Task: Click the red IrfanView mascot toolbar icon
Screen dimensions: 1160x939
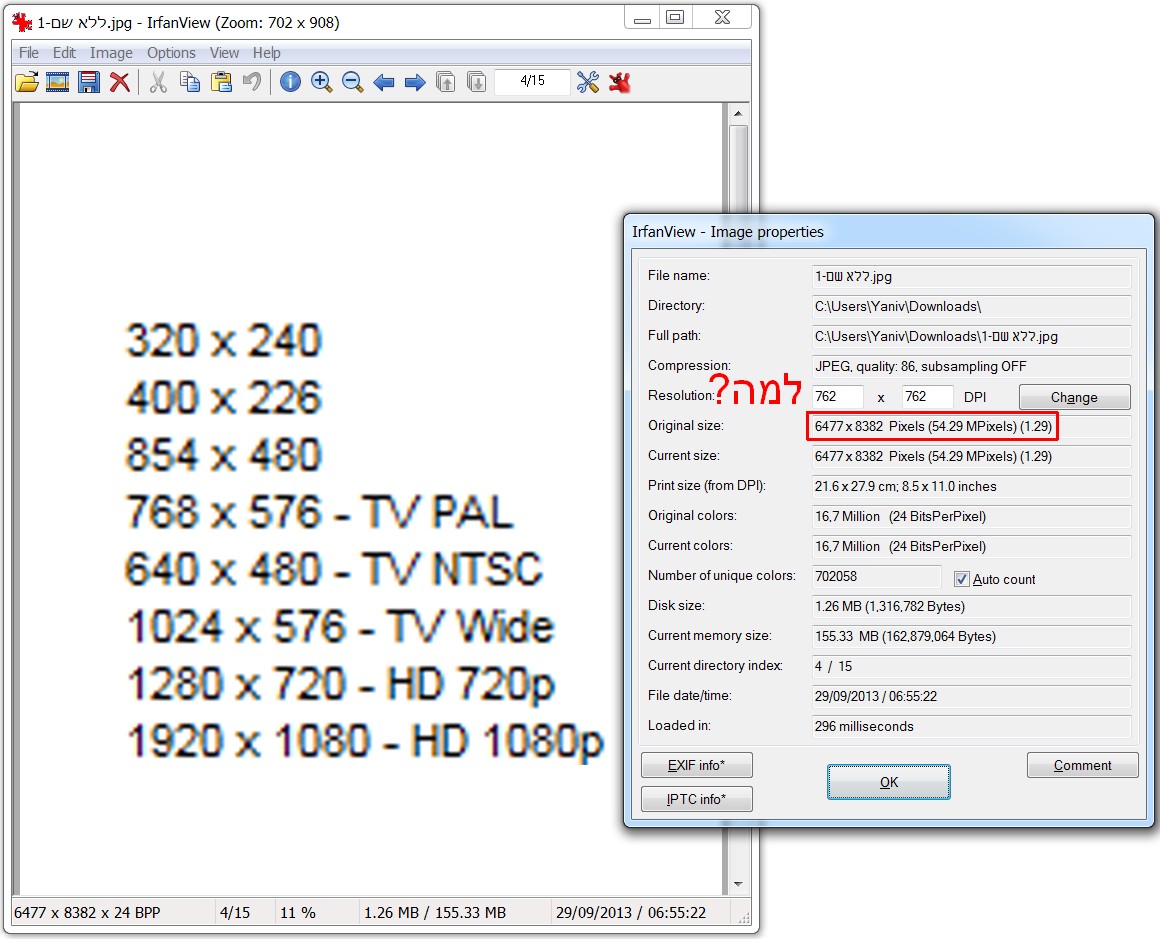Action: click(x=620, y=82)
